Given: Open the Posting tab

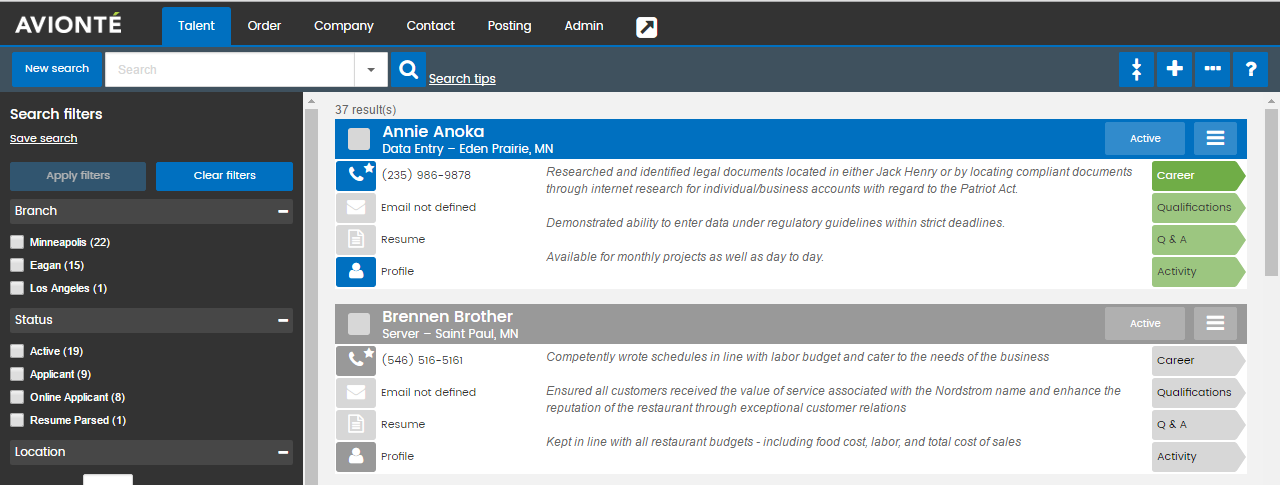Looking at the screenshot, I should click(x=509, y=26).
